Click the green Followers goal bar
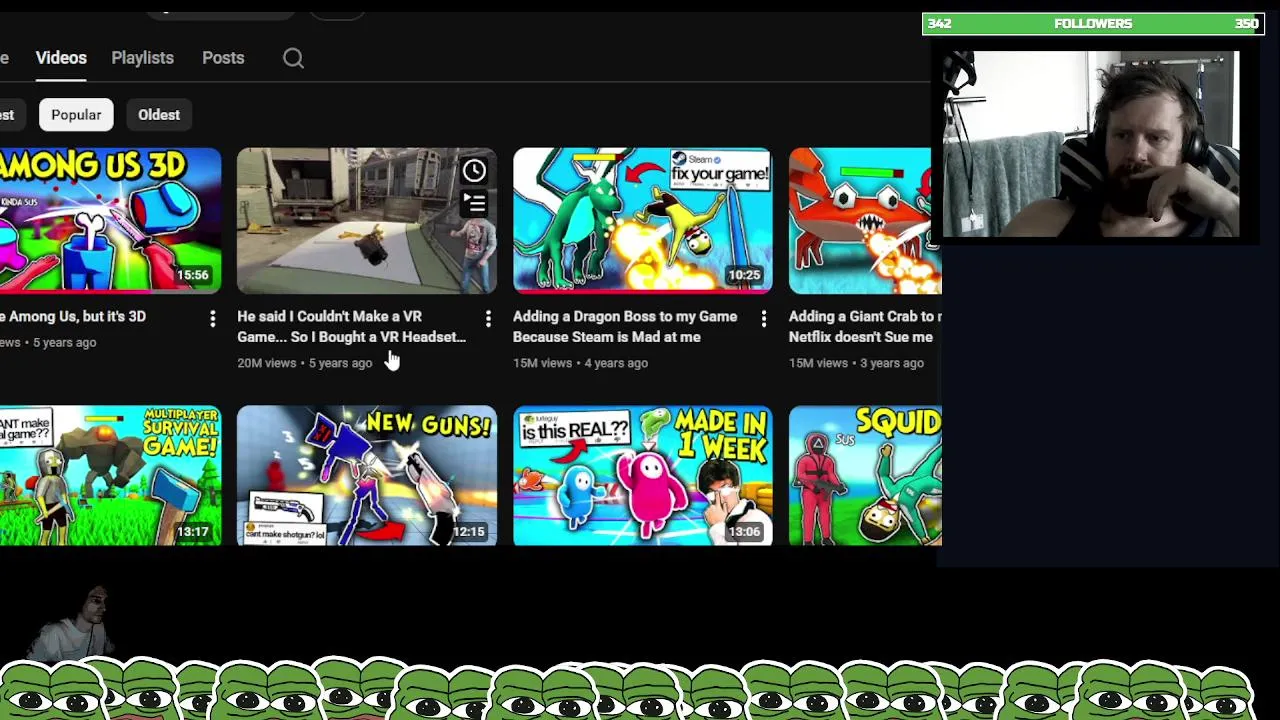Viewport: 1280px width, 720px height. pyautogui.click(x=1093, y=24)
